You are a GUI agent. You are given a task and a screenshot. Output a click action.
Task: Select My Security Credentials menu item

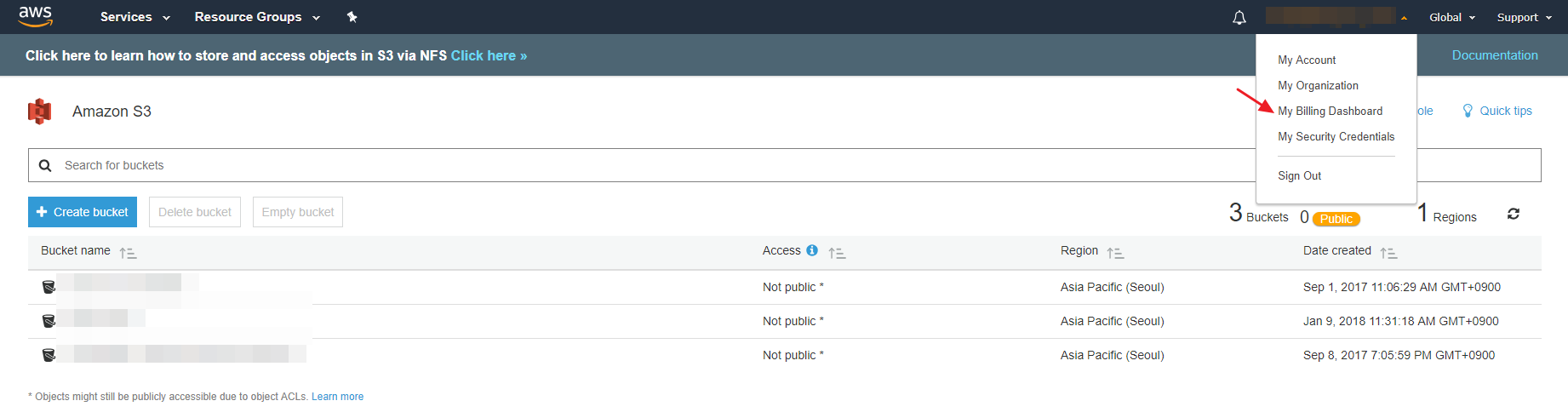(1336, 136)
